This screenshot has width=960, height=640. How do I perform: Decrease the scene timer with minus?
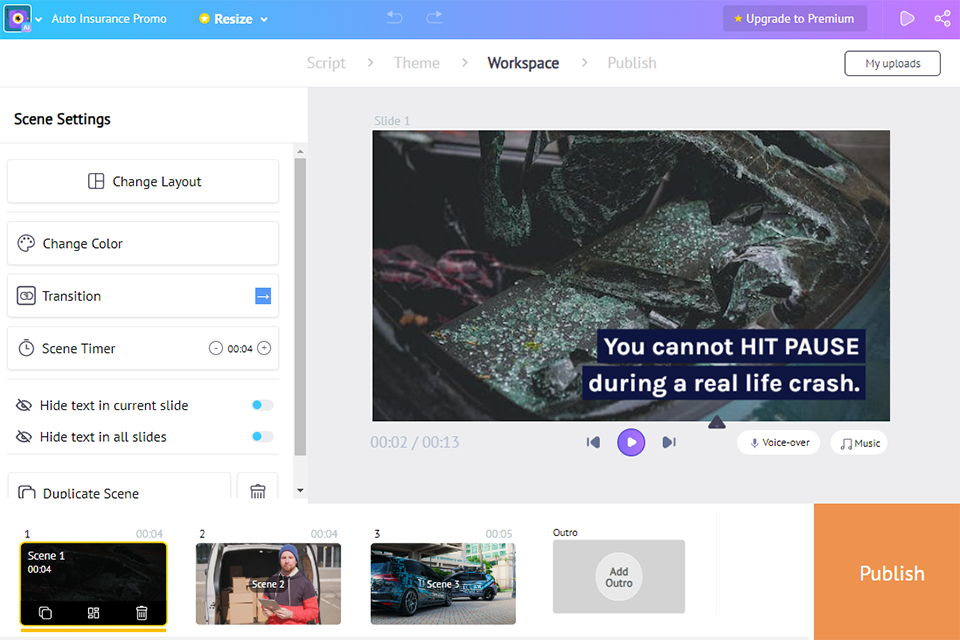pos(216,348)
